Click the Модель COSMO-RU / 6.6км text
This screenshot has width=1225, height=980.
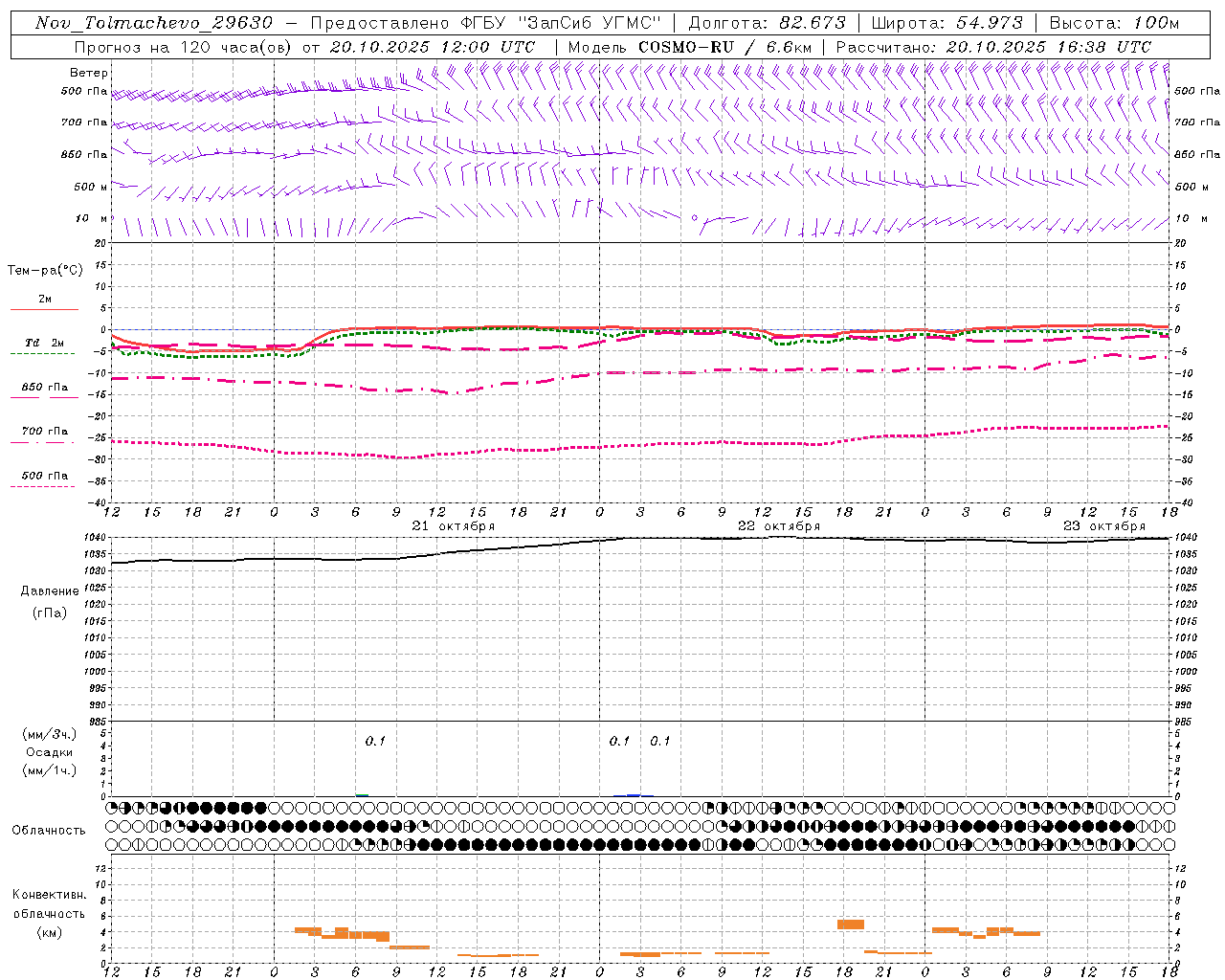click(x=689, y=47)
